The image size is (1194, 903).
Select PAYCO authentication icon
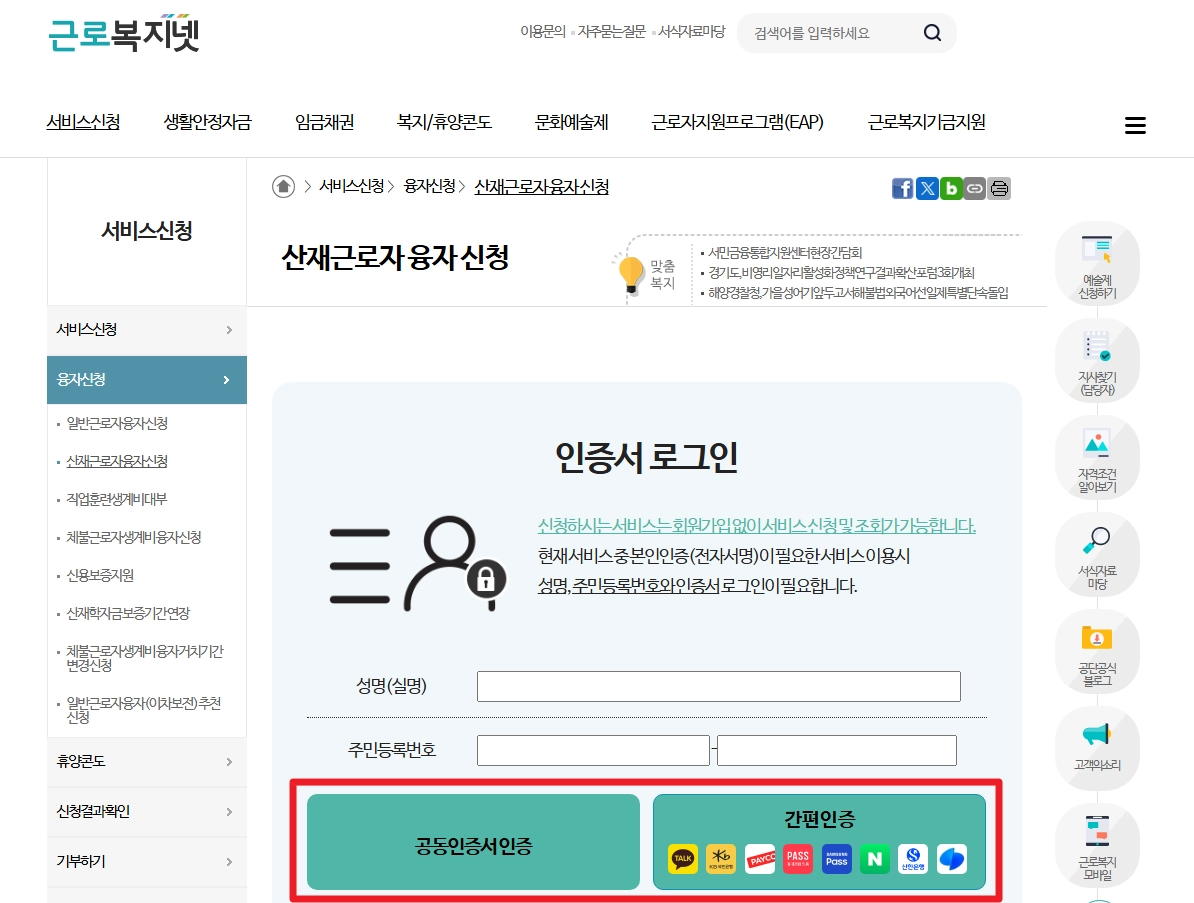pyautogui.click(x=759, y=859)
